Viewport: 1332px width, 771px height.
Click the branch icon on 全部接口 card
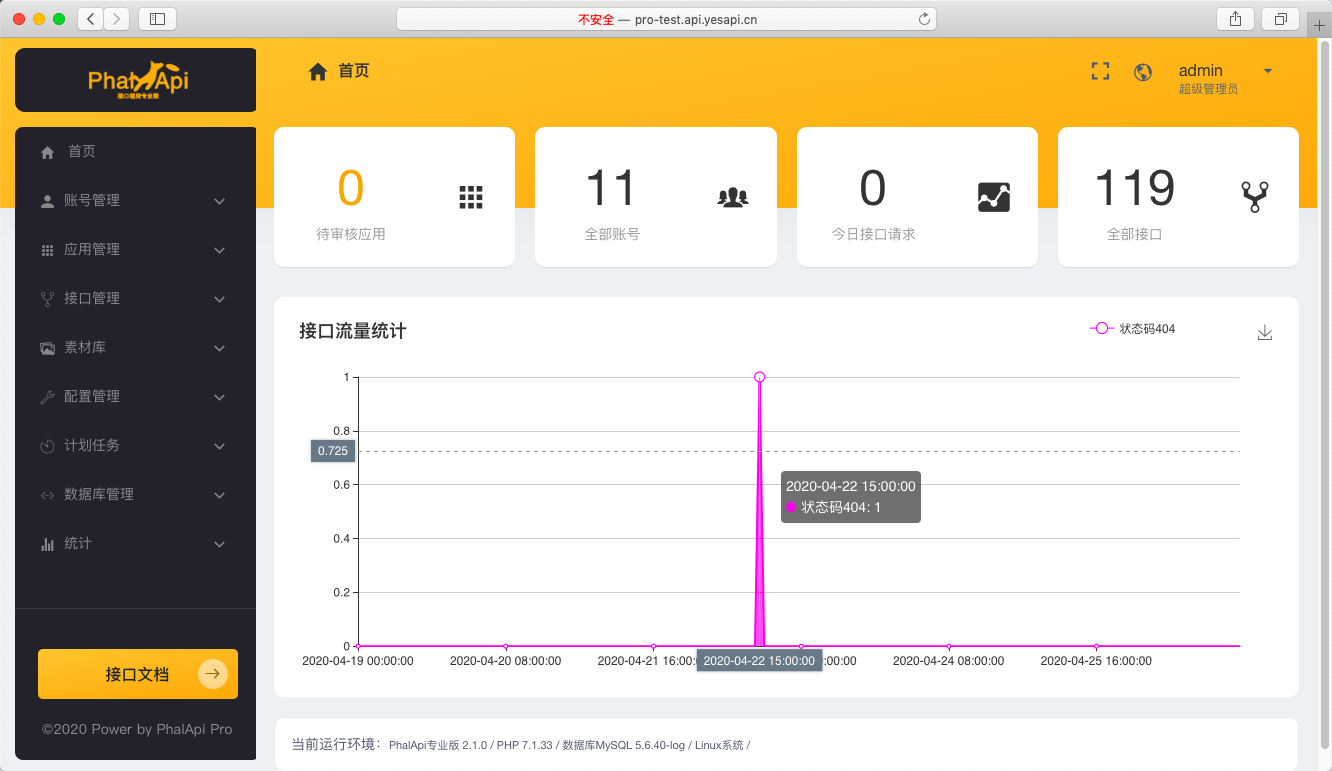click(x=1255, y=196)
